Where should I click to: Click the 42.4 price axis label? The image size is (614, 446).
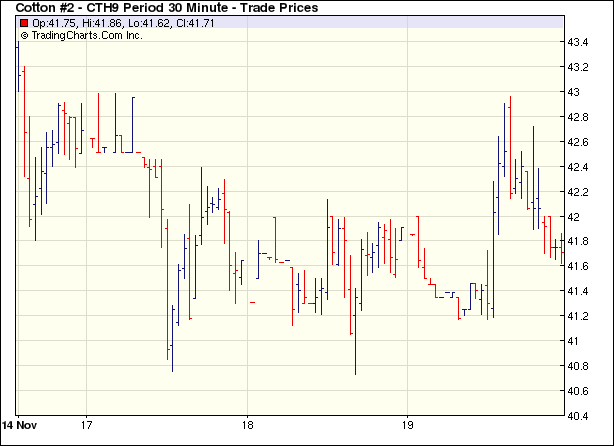[x=578, y=167]
